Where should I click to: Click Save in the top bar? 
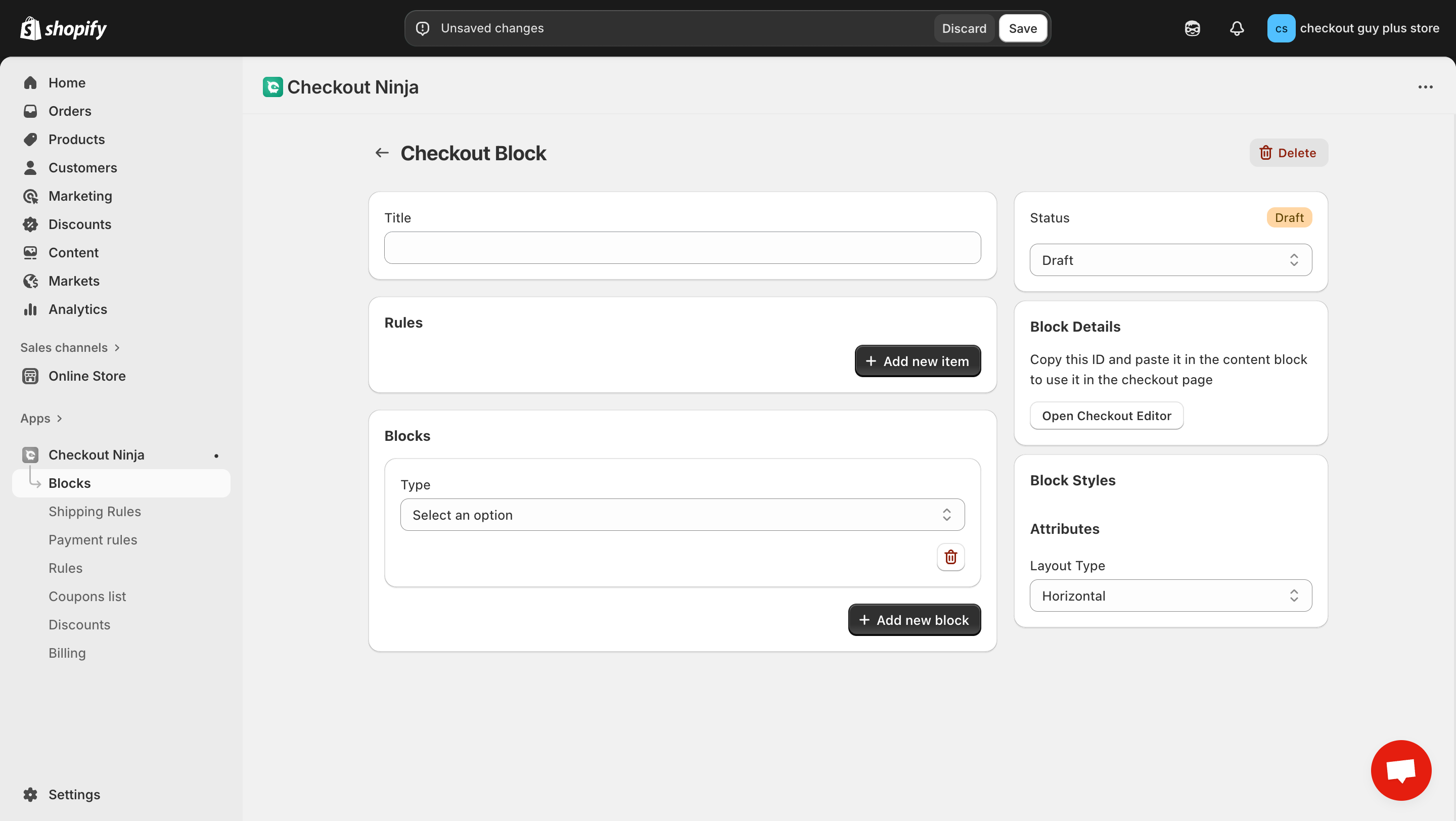pyautogui.click(x=1023, y=28)
